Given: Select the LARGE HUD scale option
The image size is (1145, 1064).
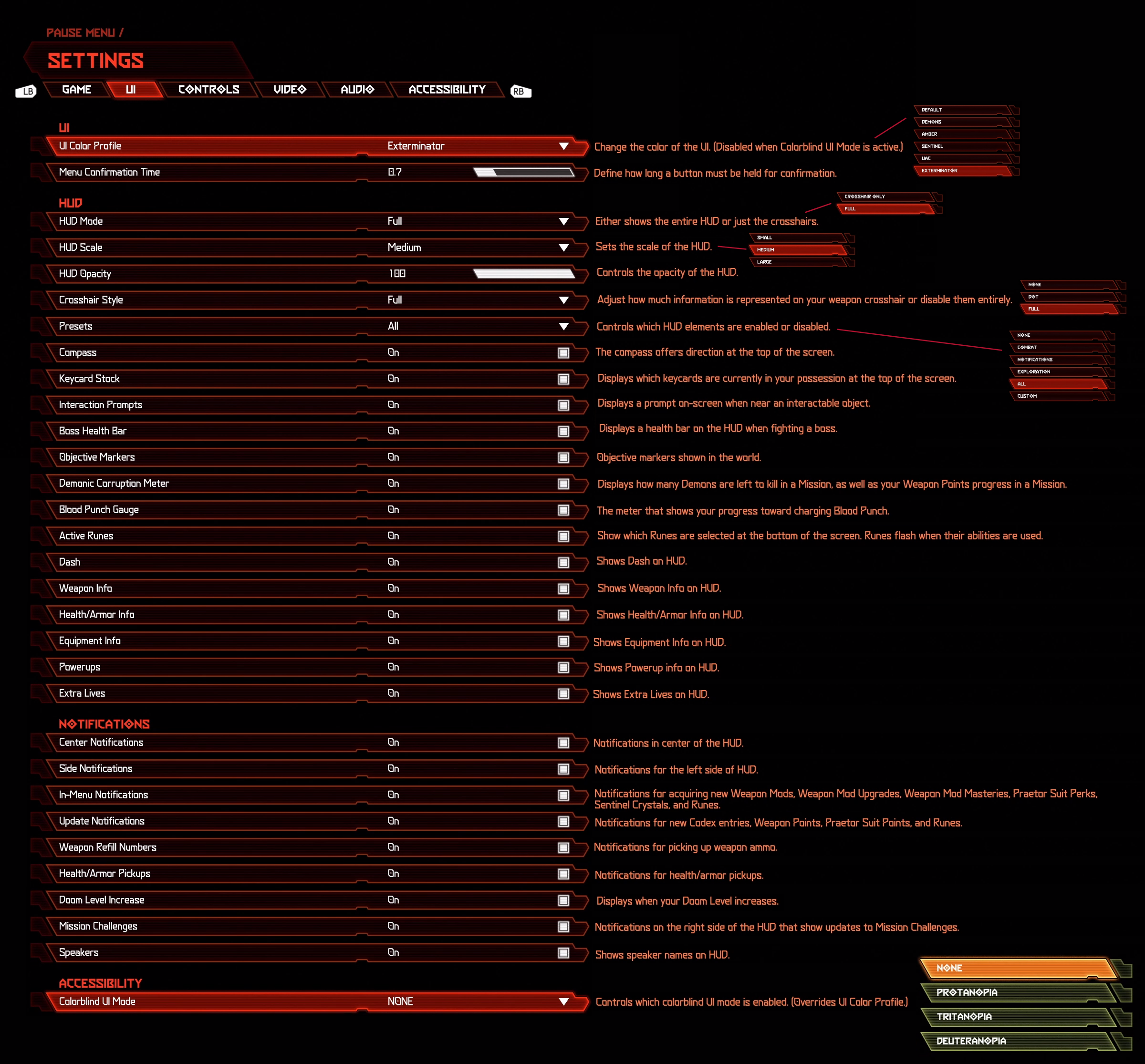Looking at the screenshot, I should pyautogui.click(x=798, y=262).
